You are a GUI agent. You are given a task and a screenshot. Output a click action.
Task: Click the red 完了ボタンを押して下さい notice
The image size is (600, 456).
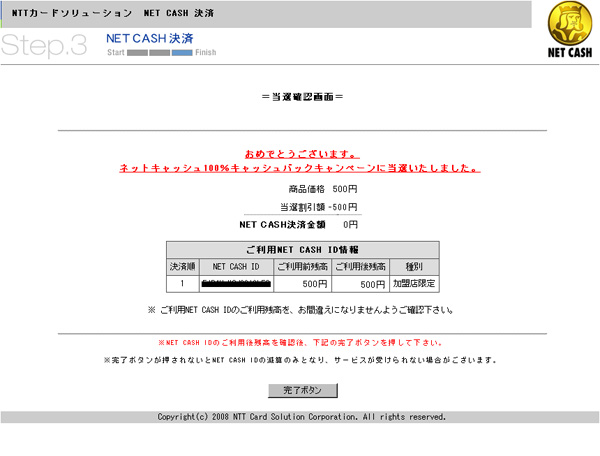[300, 343]
